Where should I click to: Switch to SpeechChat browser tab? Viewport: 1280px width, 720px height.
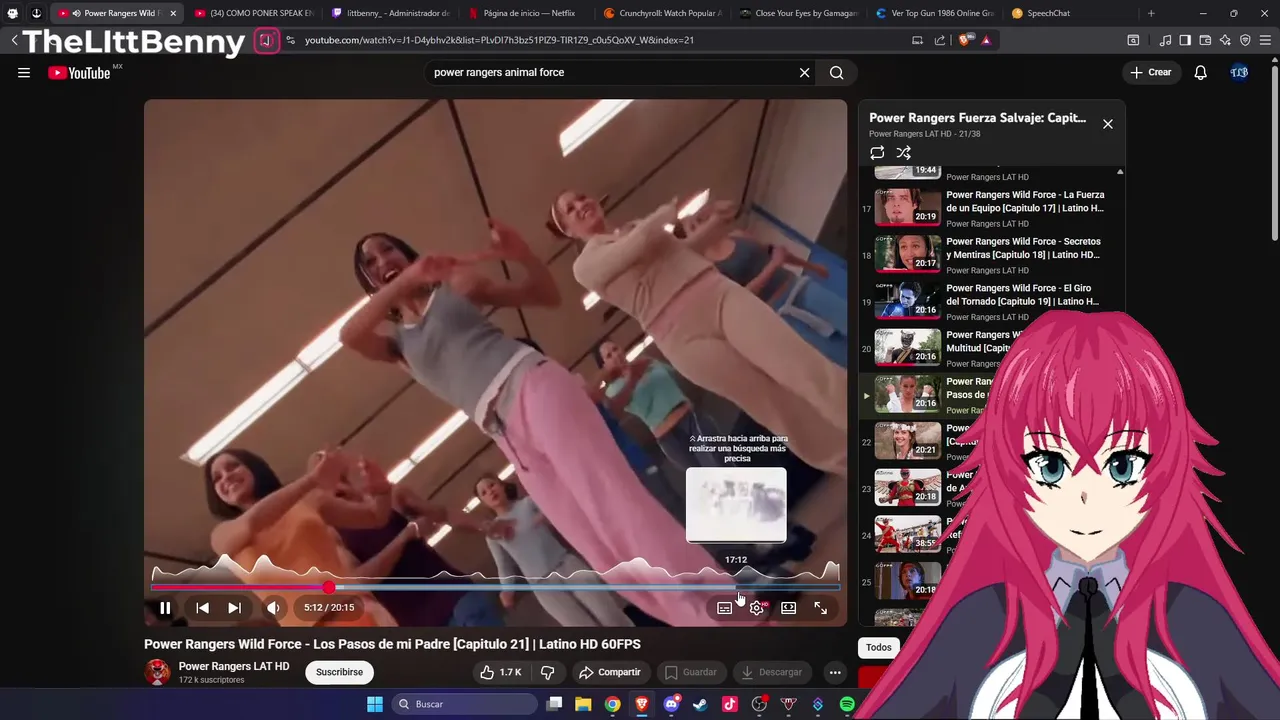(1070, 13)
